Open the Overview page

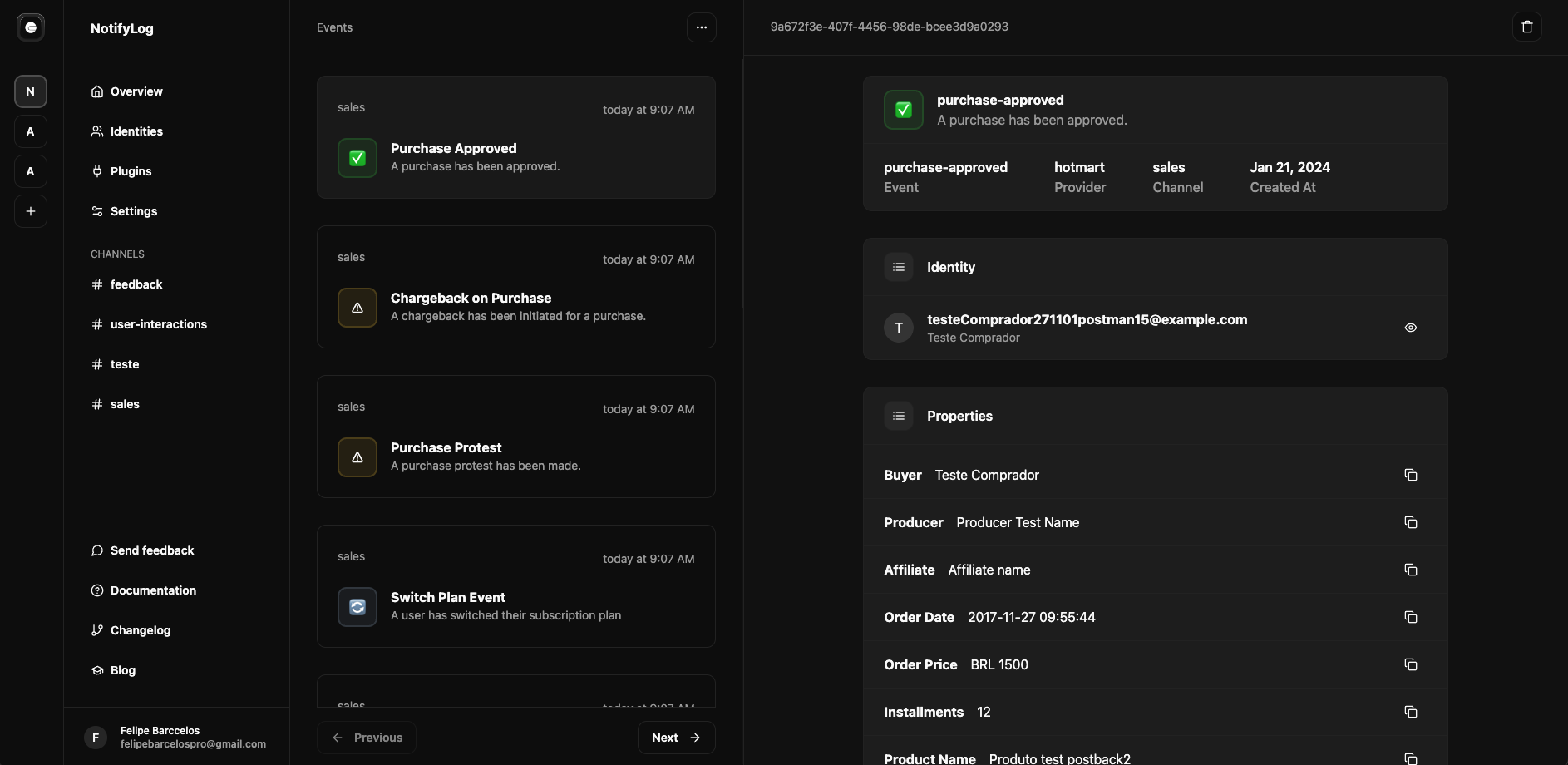126,91
